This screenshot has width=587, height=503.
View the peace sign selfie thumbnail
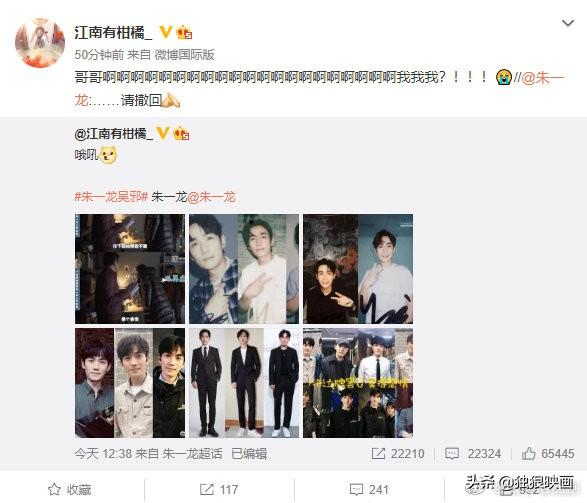[358, 269]
